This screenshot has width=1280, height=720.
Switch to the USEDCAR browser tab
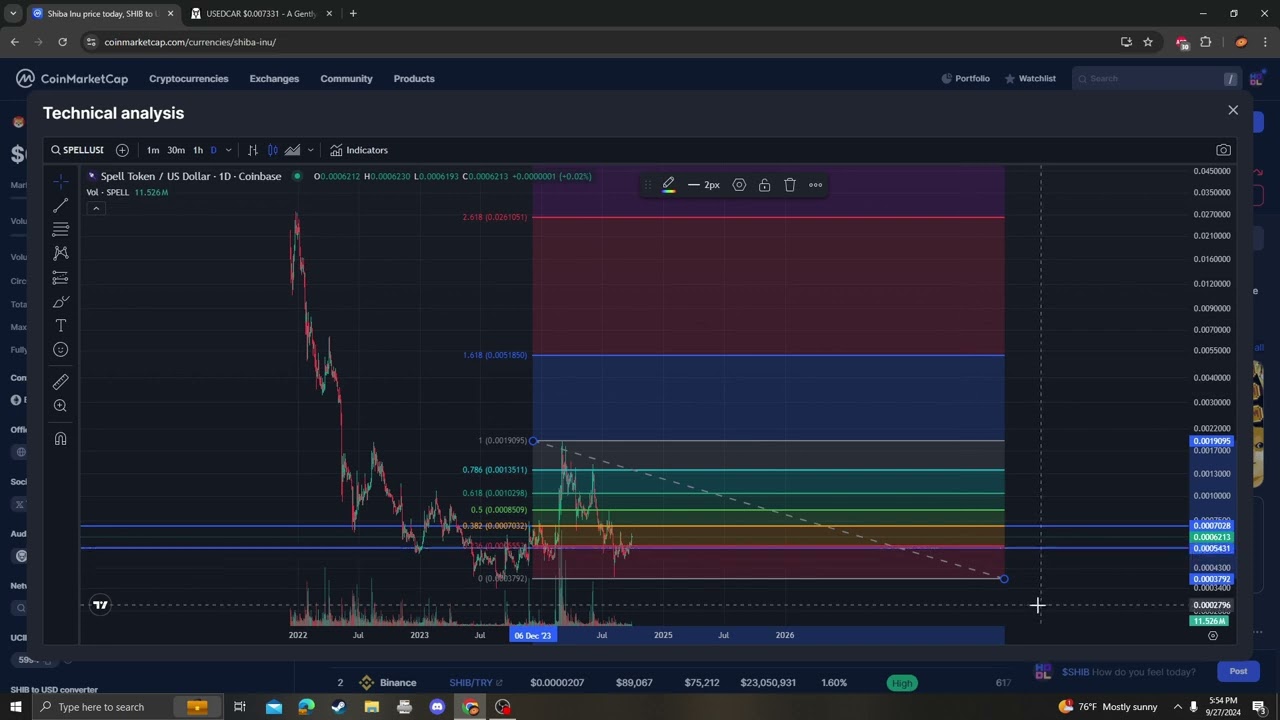(x=260, y=14)
